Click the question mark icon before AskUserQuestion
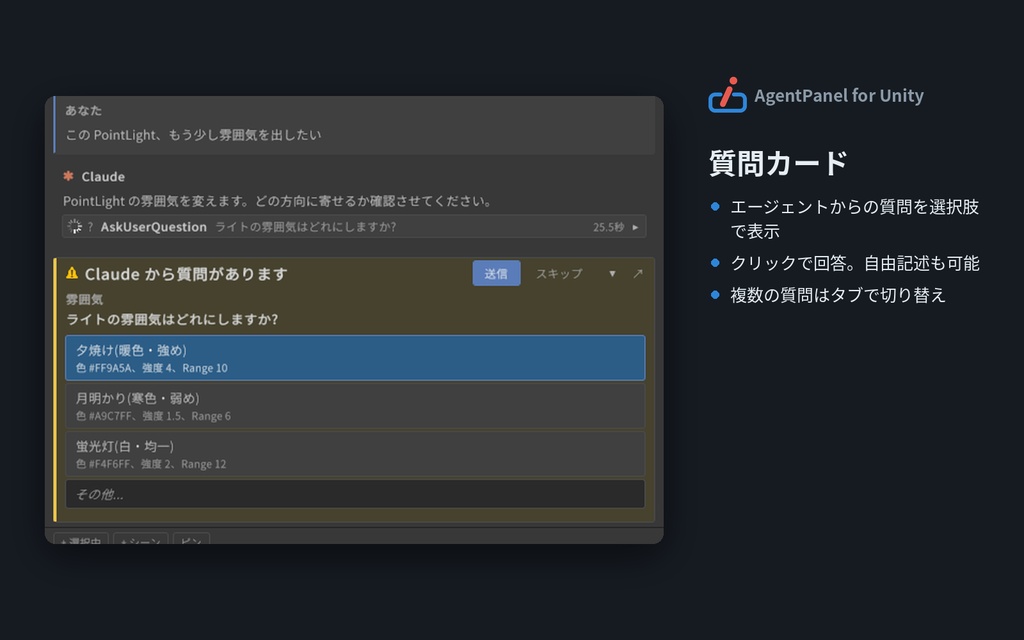The height and width of the screenshot is (640, 1024). 90,227
